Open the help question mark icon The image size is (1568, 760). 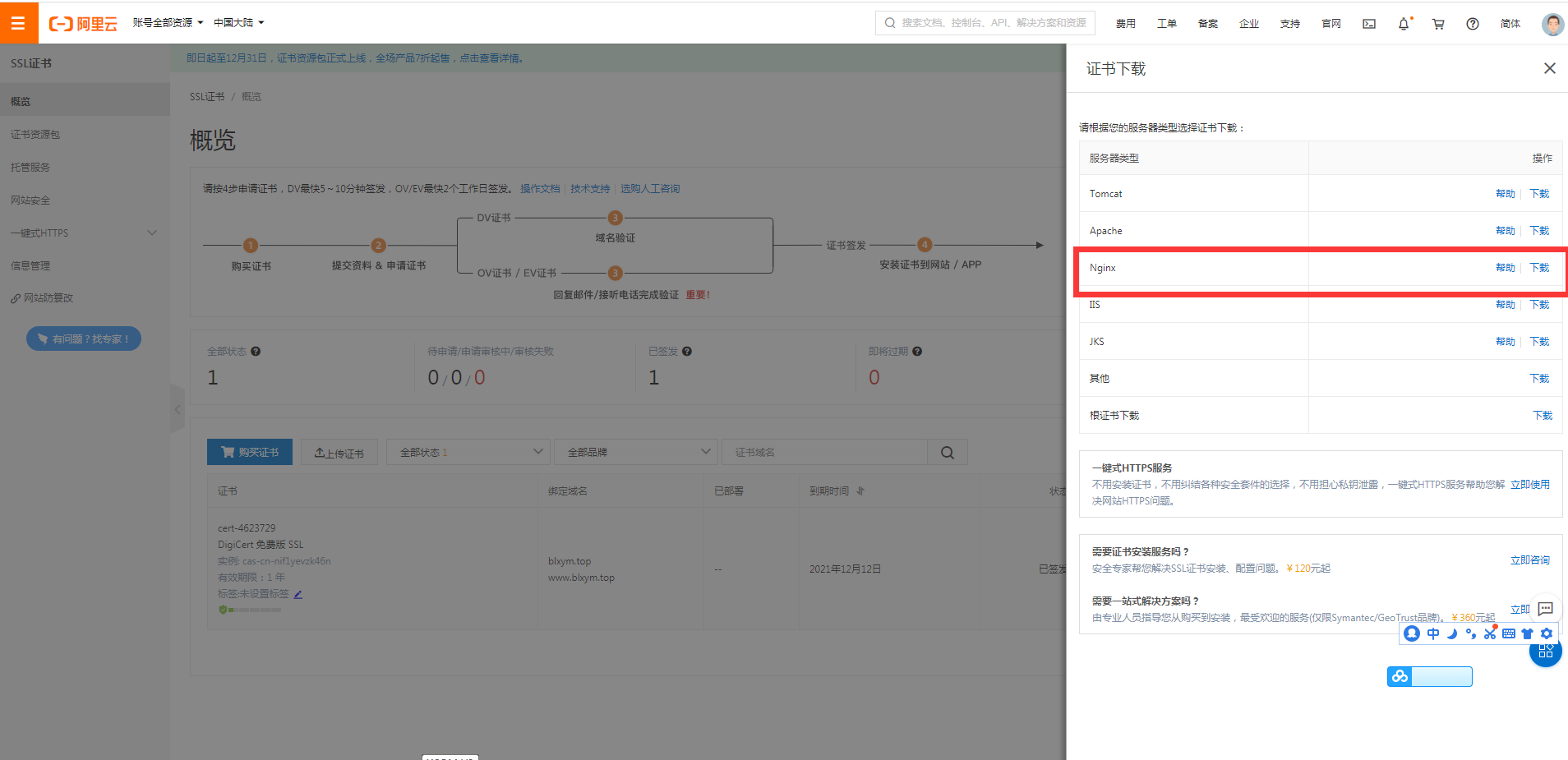(1473, 24)
